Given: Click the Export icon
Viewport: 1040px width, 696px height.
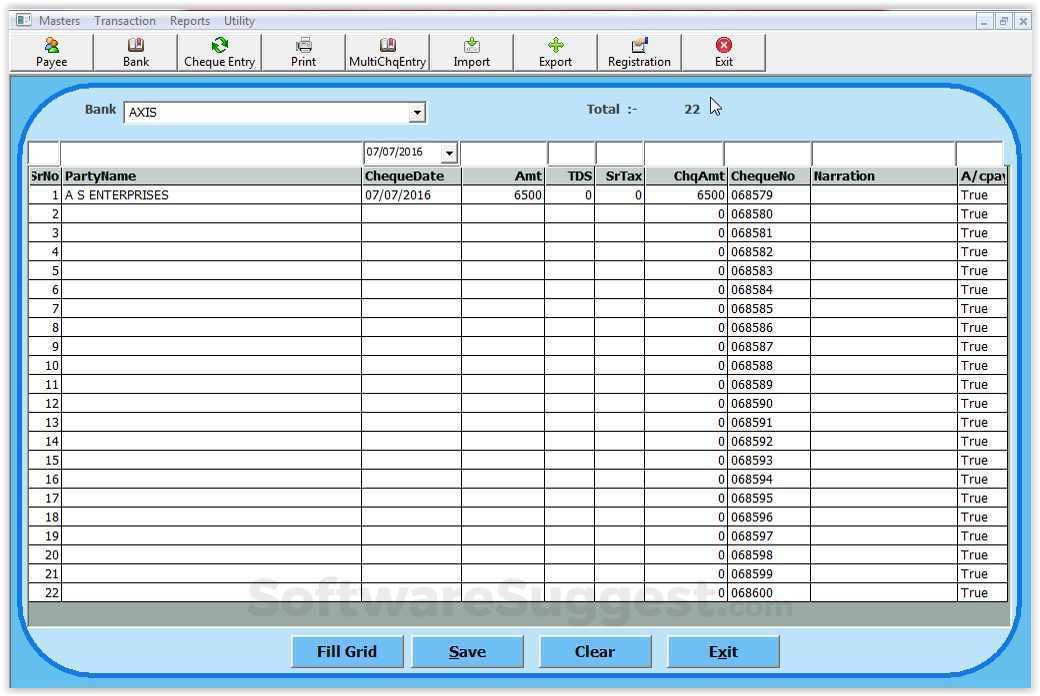Looking at the screenshot, I should tap(555, 52).
